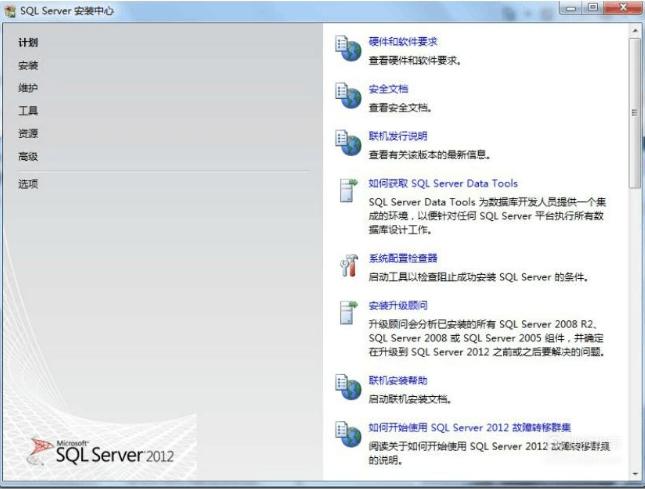Click globe icon beside 联机安装帮助
The width and height of the screenshot is (645, 489).
coord(348,387)
